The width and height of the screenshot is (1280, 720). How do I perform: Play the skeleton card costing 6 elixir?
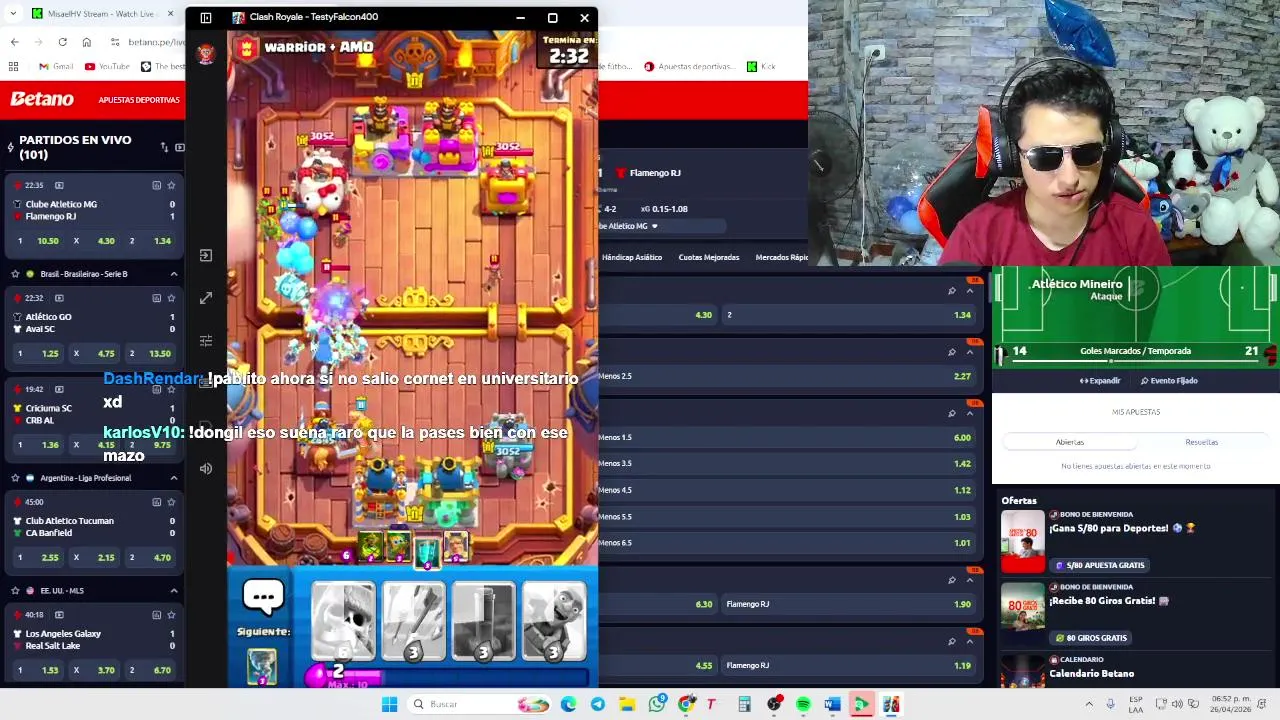(343, 621)
